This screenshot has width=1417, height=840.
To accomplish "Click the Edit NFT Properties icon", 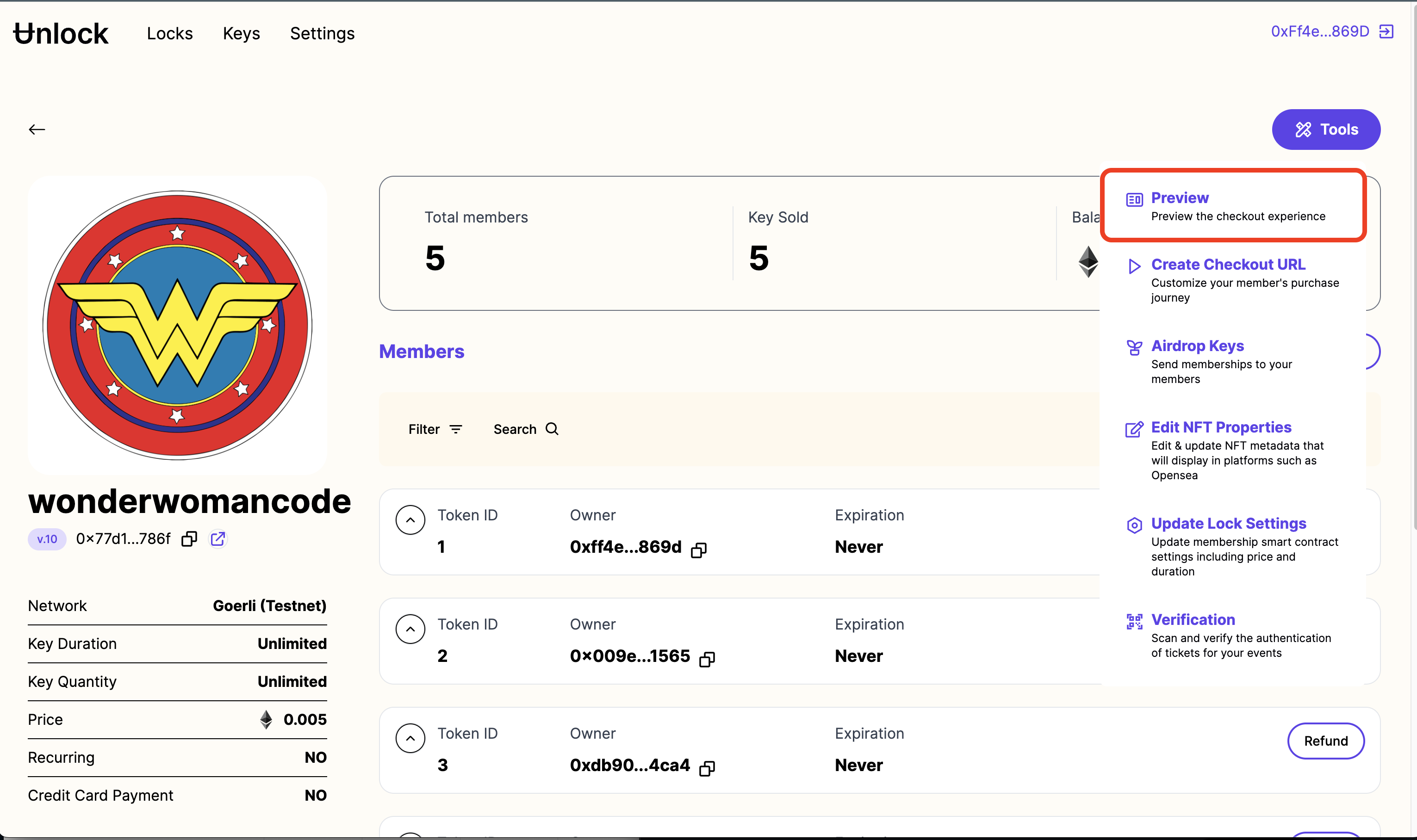I will point(1133,427).
